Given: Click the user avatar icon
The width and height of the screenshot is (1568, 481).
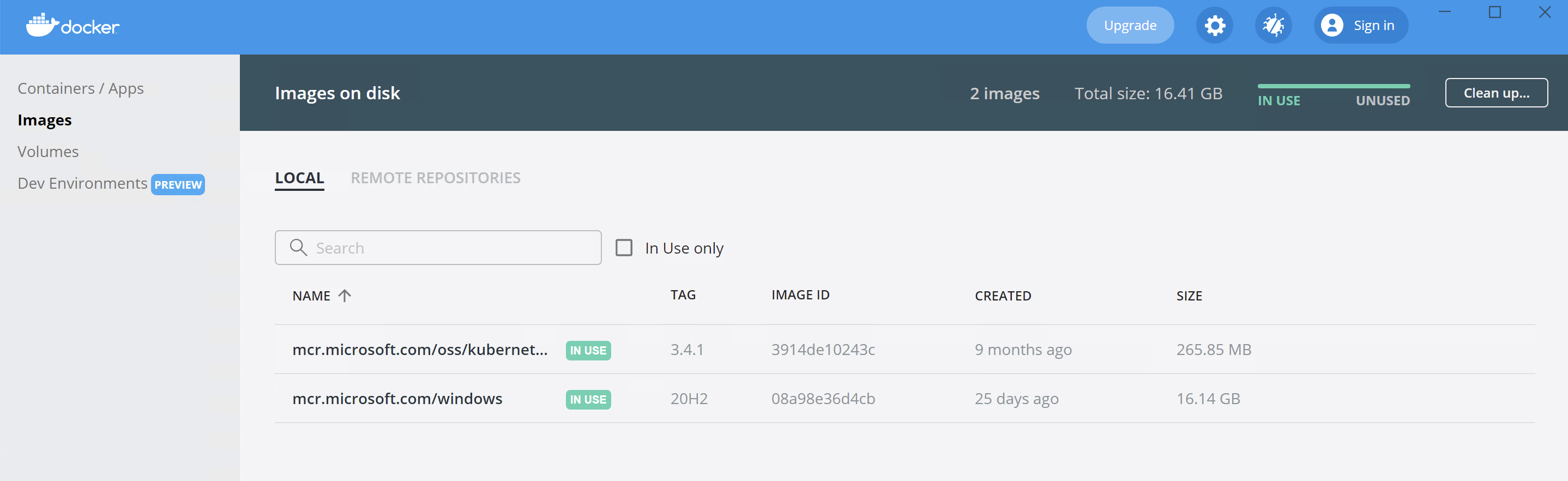Looking at the screenshot, I should click(1332, 26).
